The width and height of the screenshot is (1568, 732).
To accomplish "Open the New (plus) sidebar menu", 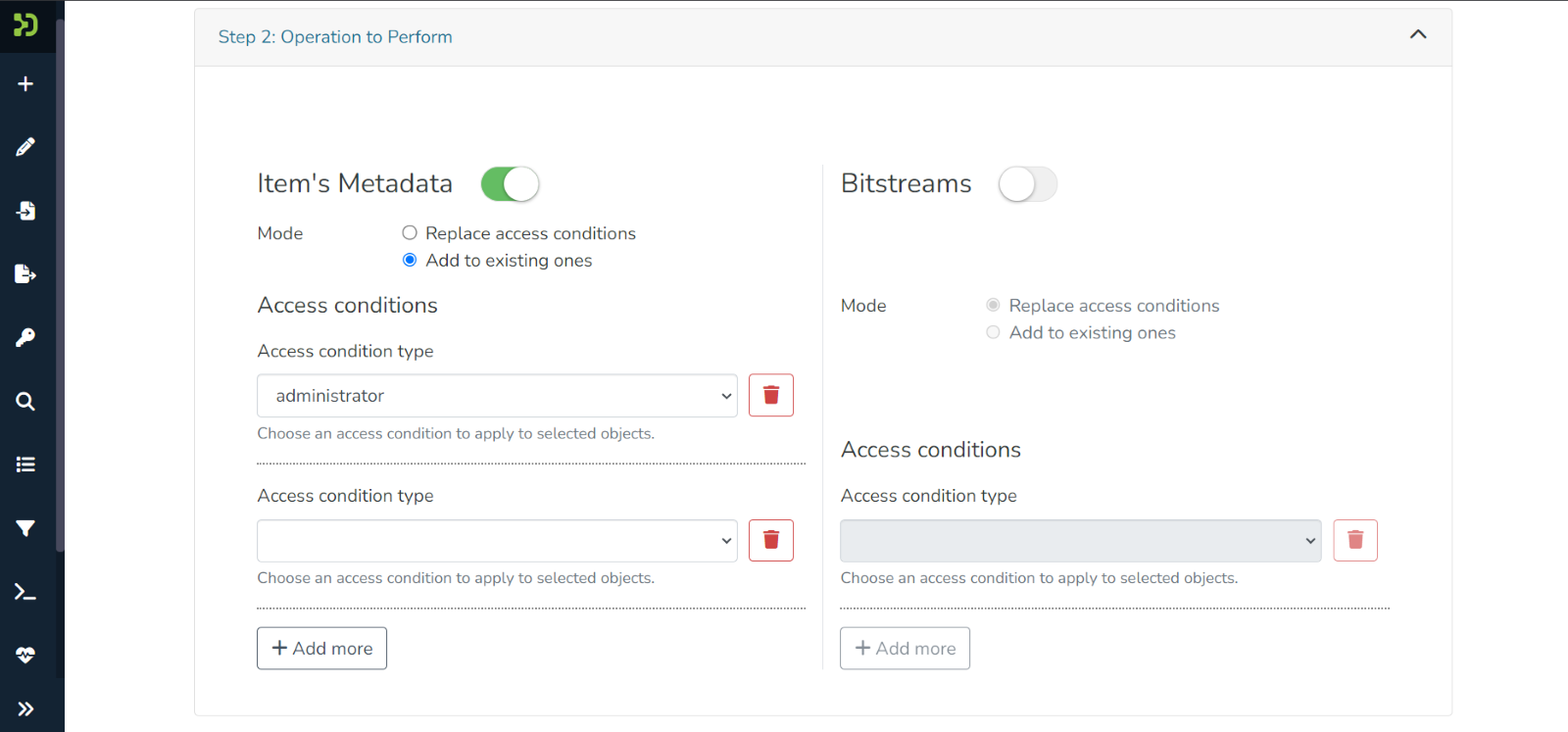I will pos(25,84).
